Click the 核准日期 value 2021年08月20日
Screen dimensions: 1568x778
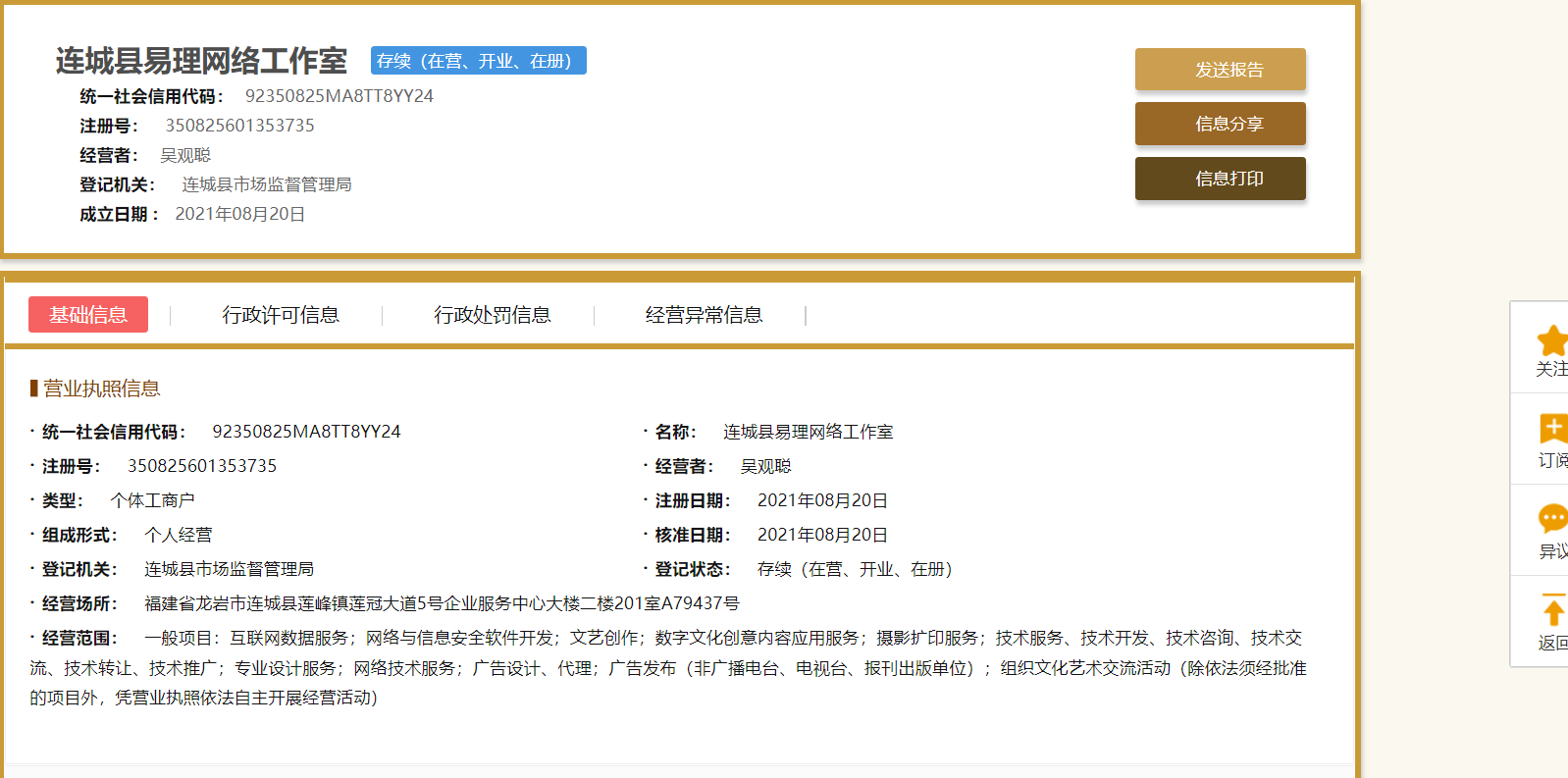point(823,535)
